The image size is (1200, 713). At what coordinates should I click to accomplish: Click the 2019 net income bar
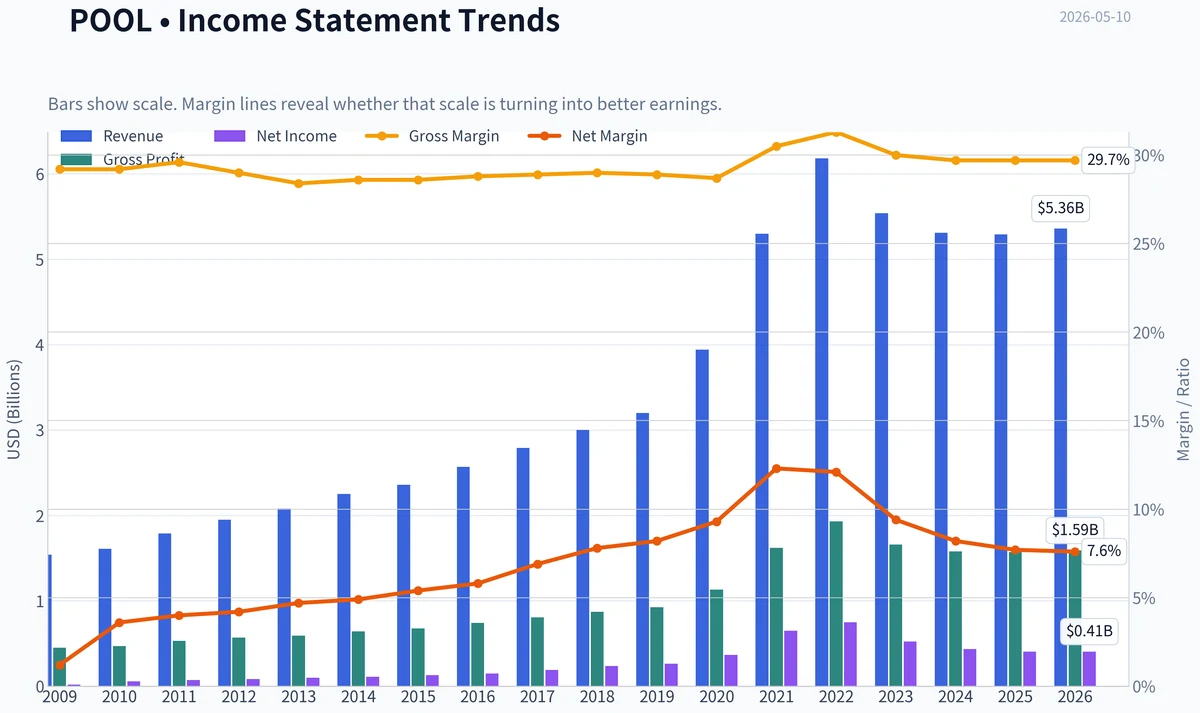coord(671,675)
